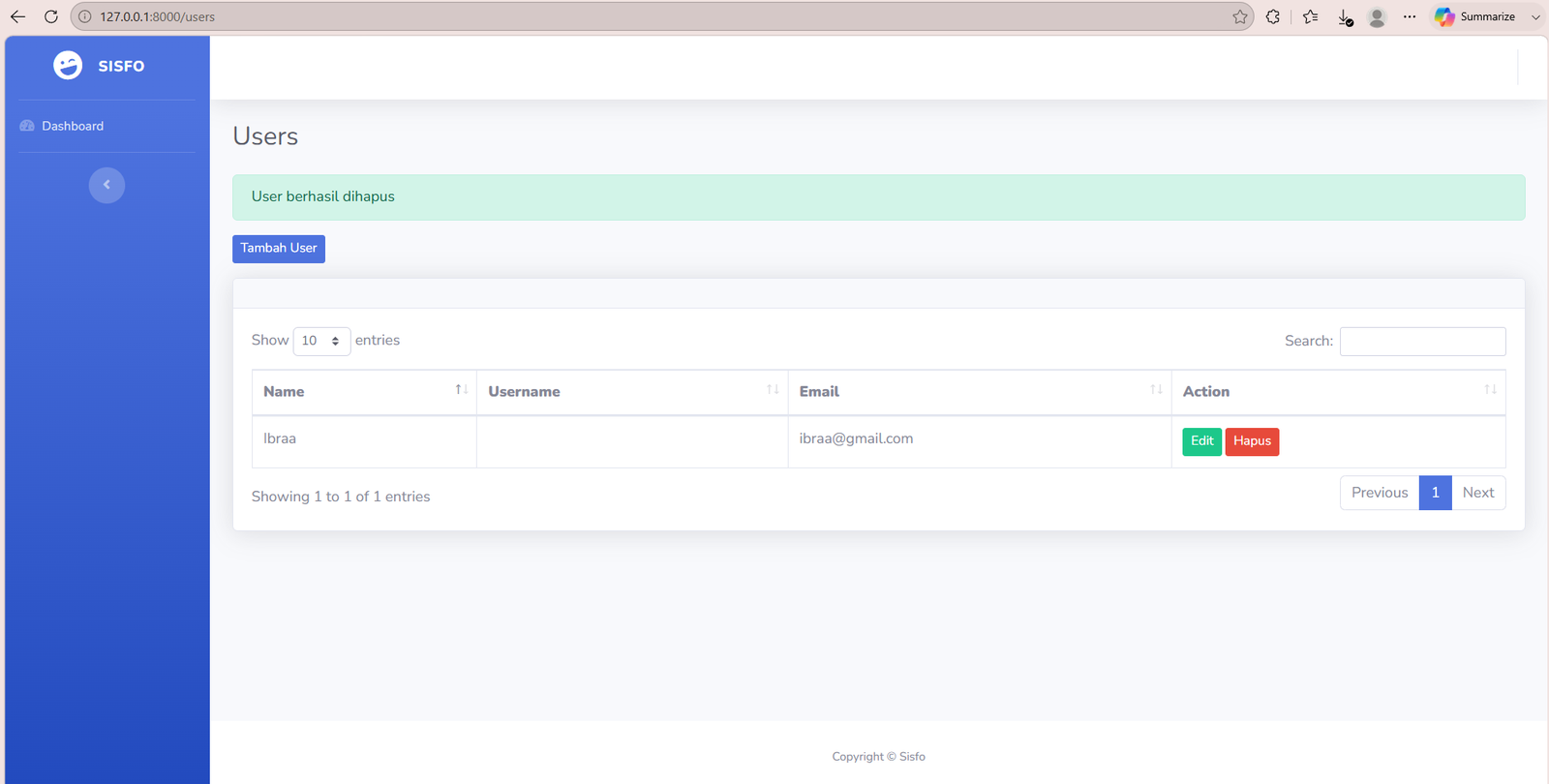Focus the Search input field

pyautogui.click(x=1422, y=342)
